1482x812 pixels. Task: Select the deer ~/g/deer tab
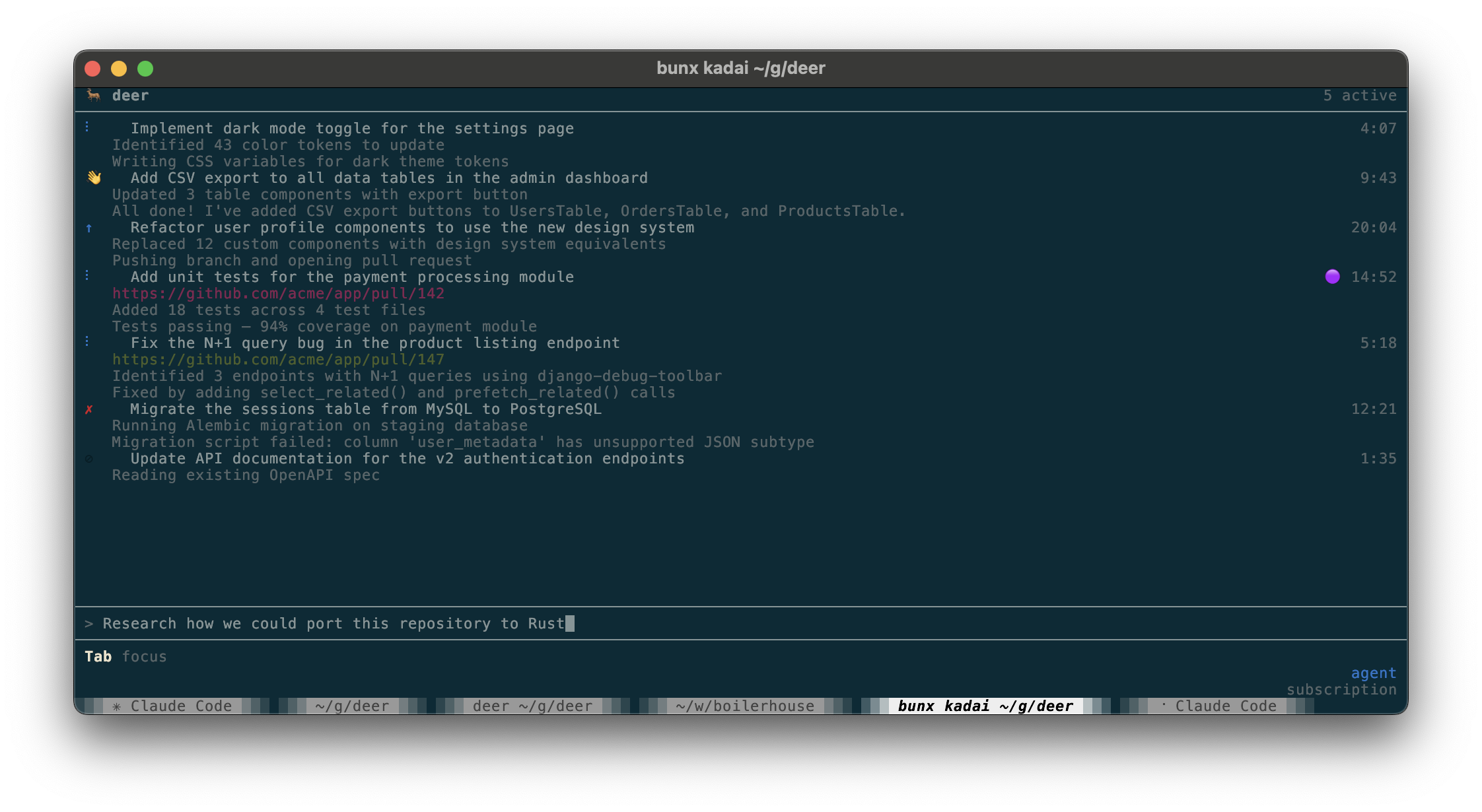point(532,706)
